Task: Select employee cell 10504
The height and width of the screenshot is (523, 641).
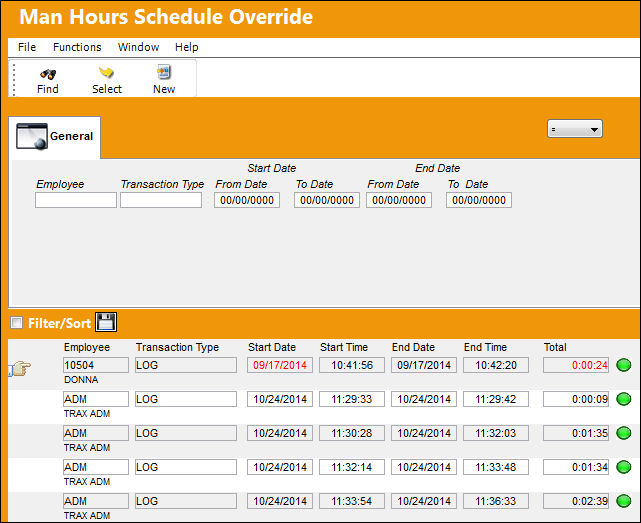Action: pos(96,365)
